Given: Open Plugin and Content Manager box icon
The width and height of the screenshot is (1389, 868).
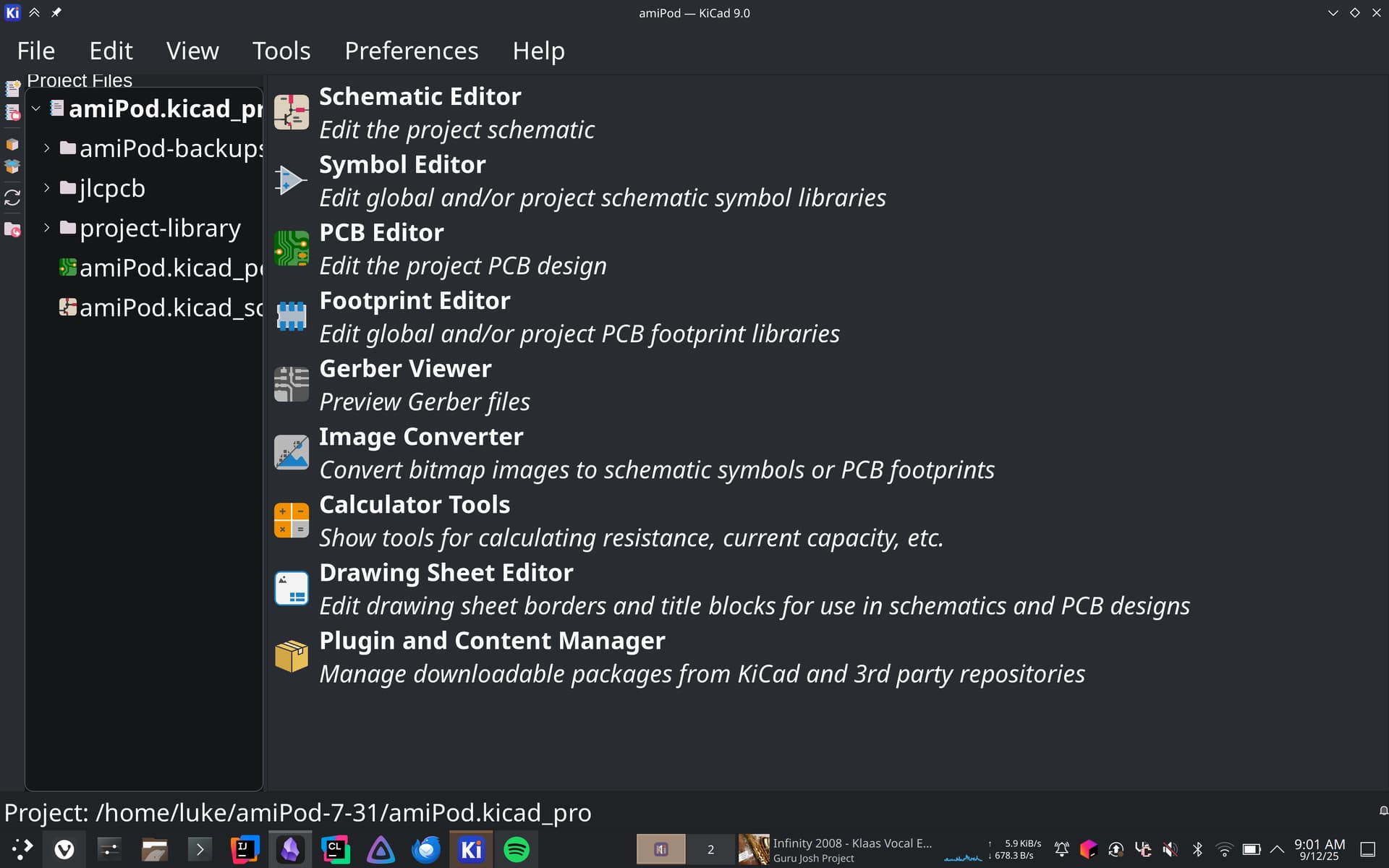Looking at the screenshot, I should coord(292,657).
